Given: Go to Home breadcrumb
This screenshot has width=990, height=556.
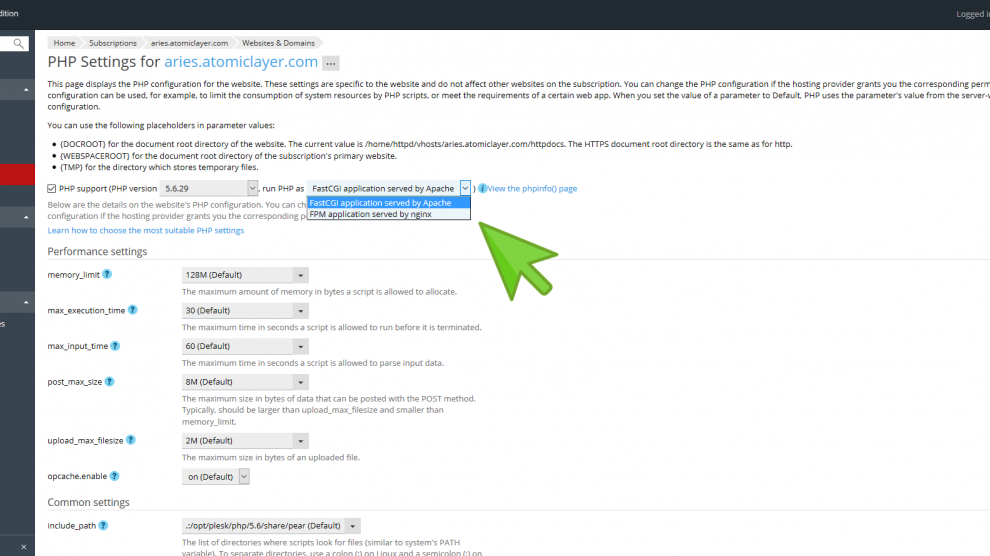Looking at the screenshot, I should (64, 43).
